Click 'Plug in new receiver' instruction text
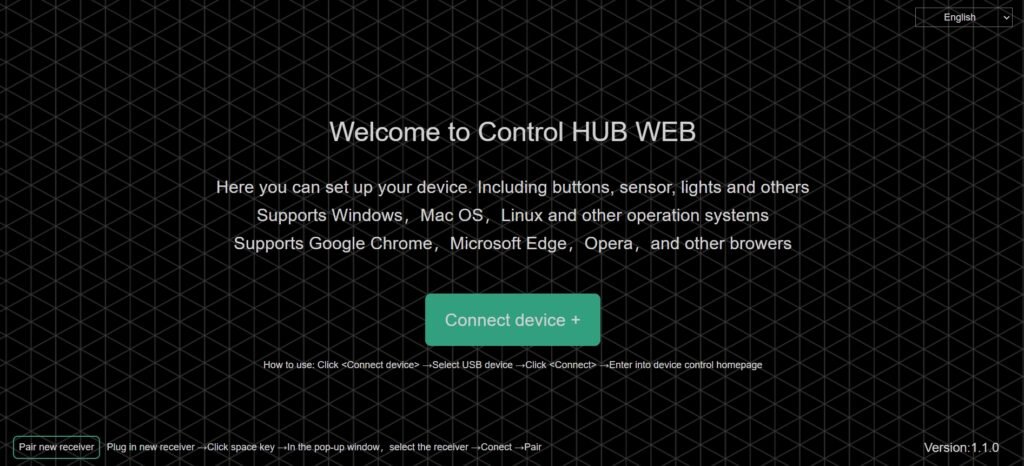 (151, 447)
